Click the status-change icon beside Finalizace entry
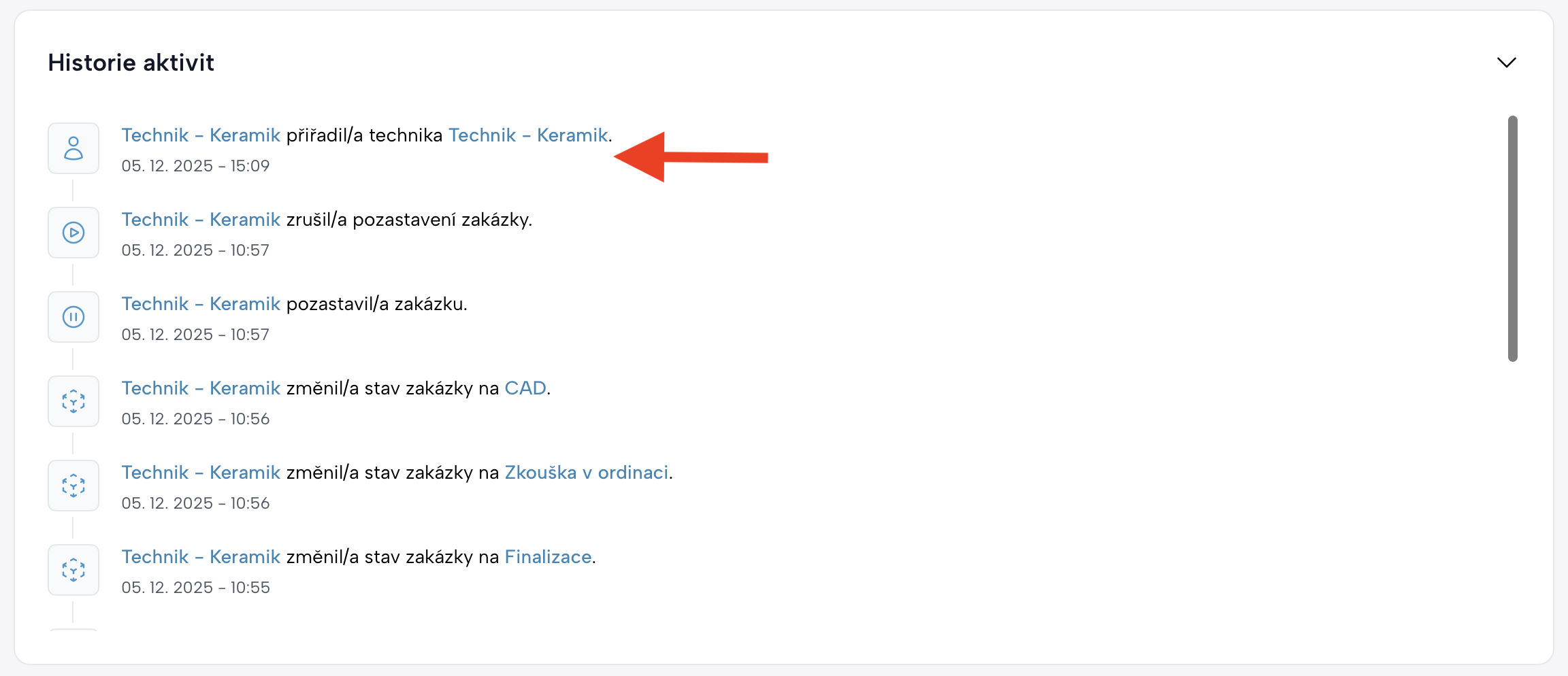The height and width of the screenshot is (676, 1568). coord(73,570)
